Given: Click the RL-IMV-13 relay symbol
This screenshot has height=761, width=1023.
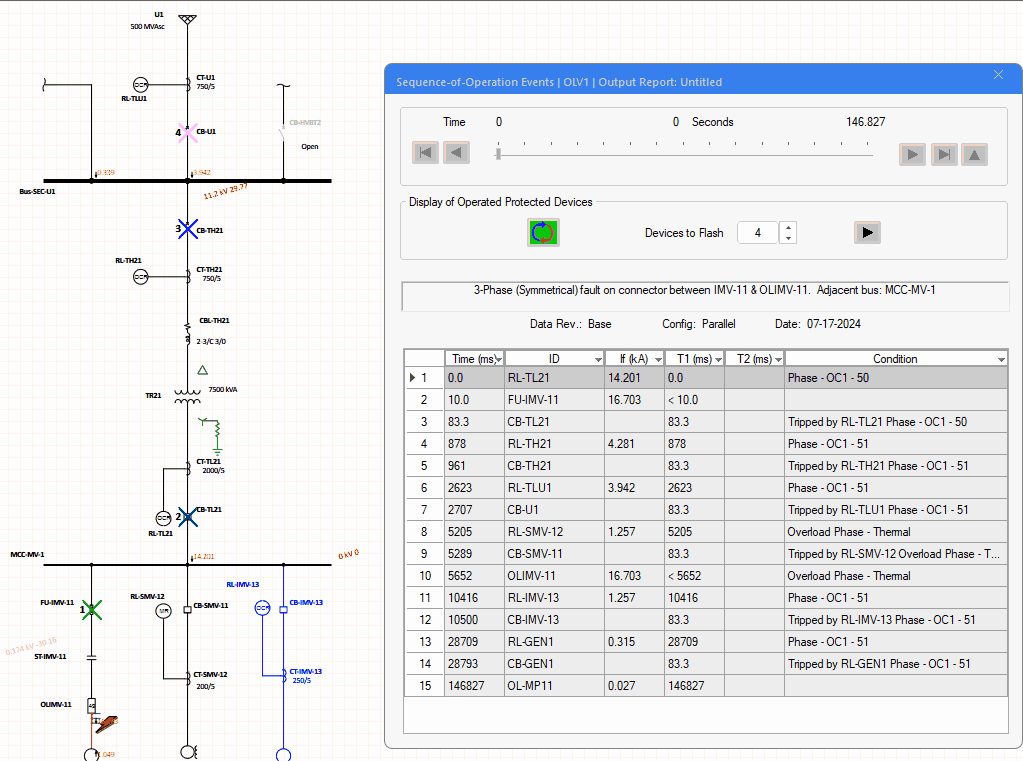Looking at the screenshot, I should 262,607.
